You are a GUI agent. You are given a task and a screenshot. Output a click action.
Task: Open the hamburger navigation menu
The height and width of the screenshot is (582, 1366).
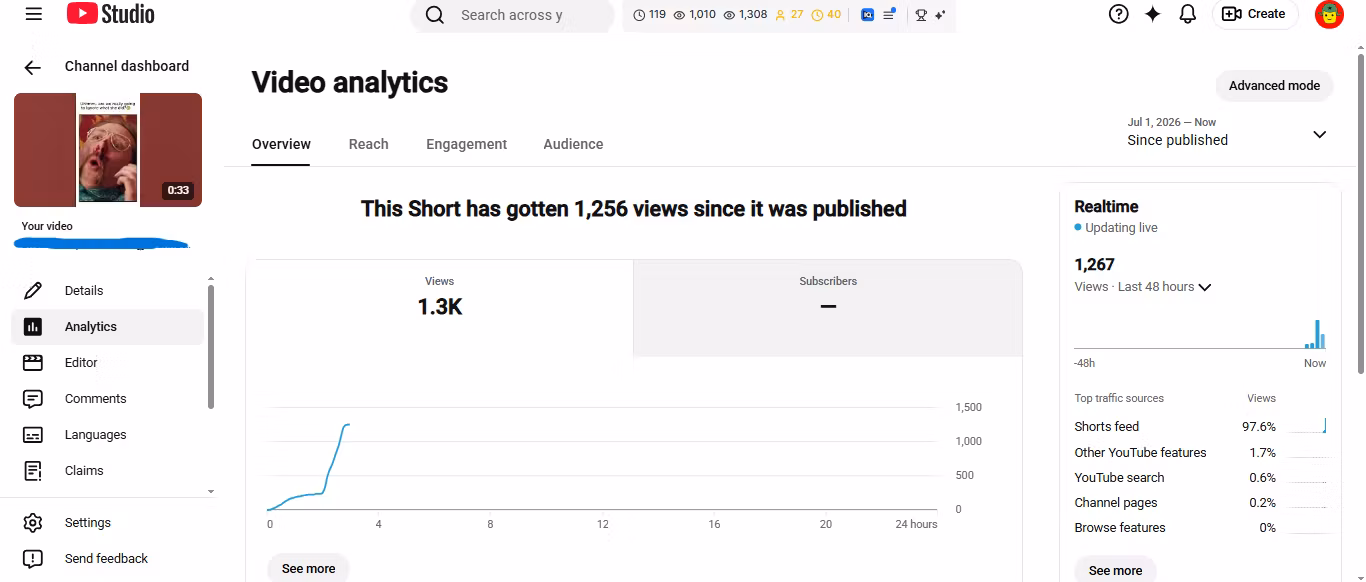(x=34, y=14)
